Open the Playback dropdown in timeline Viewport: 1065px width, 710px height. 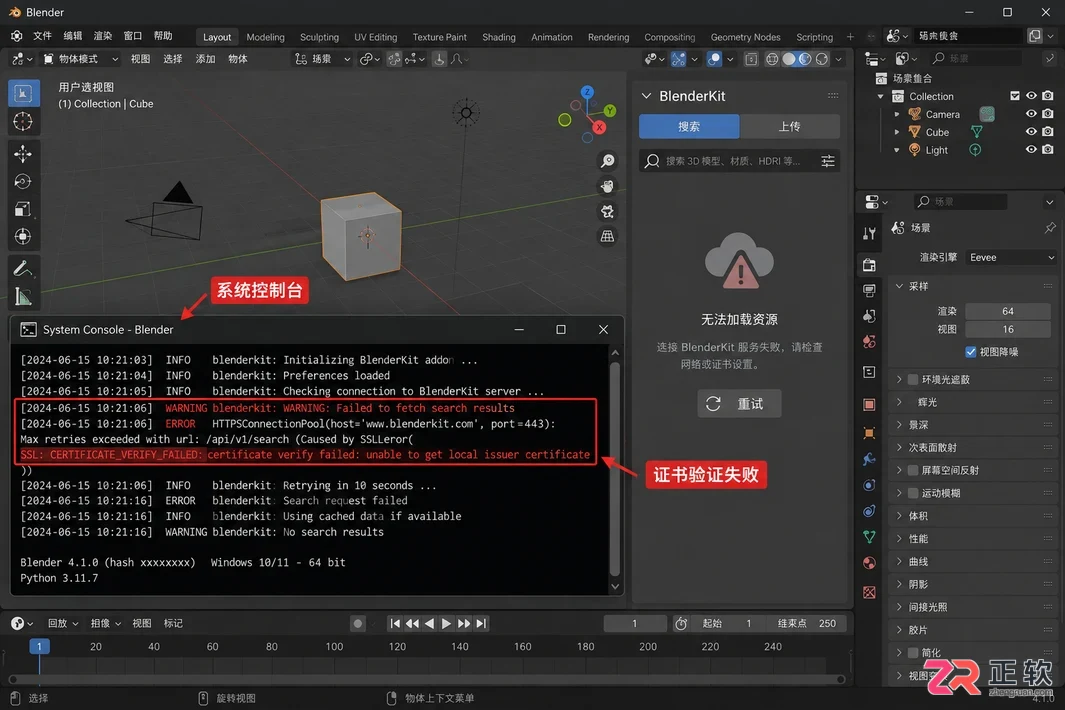[x=62, y=623]
